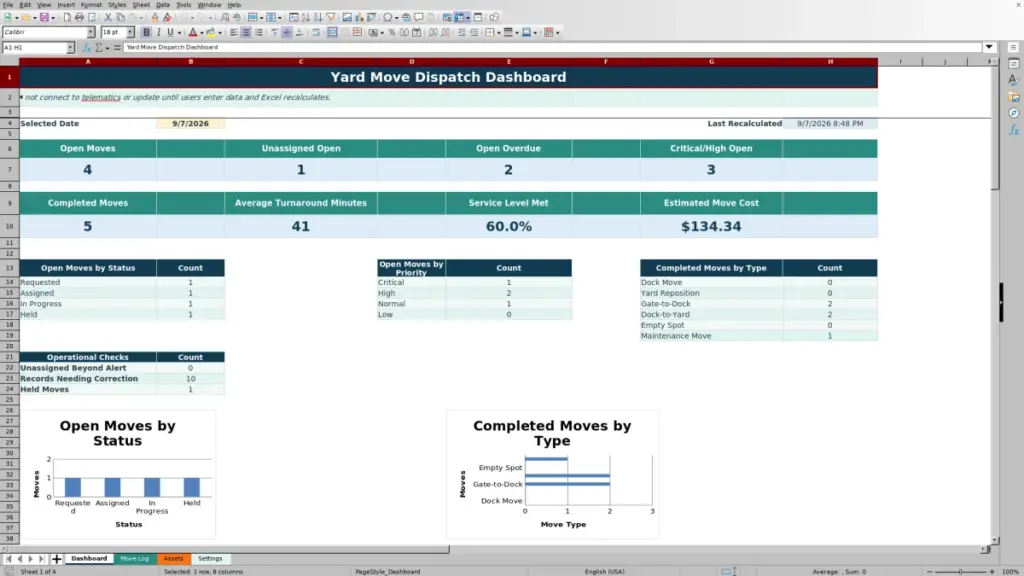Open the Select Function sum dropdown arrow
Screen dimensions: 1024x576
coord(107,48)
